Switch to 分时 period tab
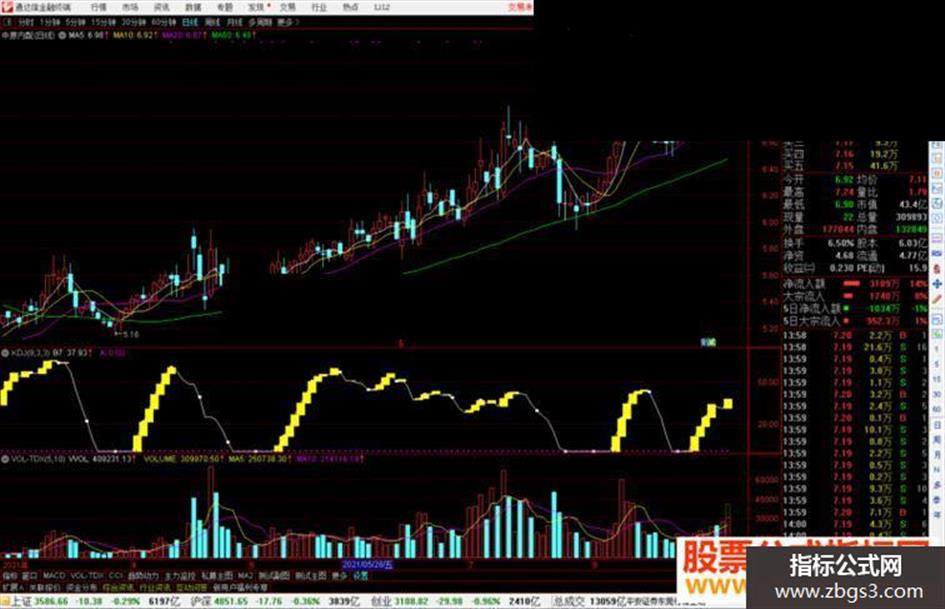 click(26, 22)
